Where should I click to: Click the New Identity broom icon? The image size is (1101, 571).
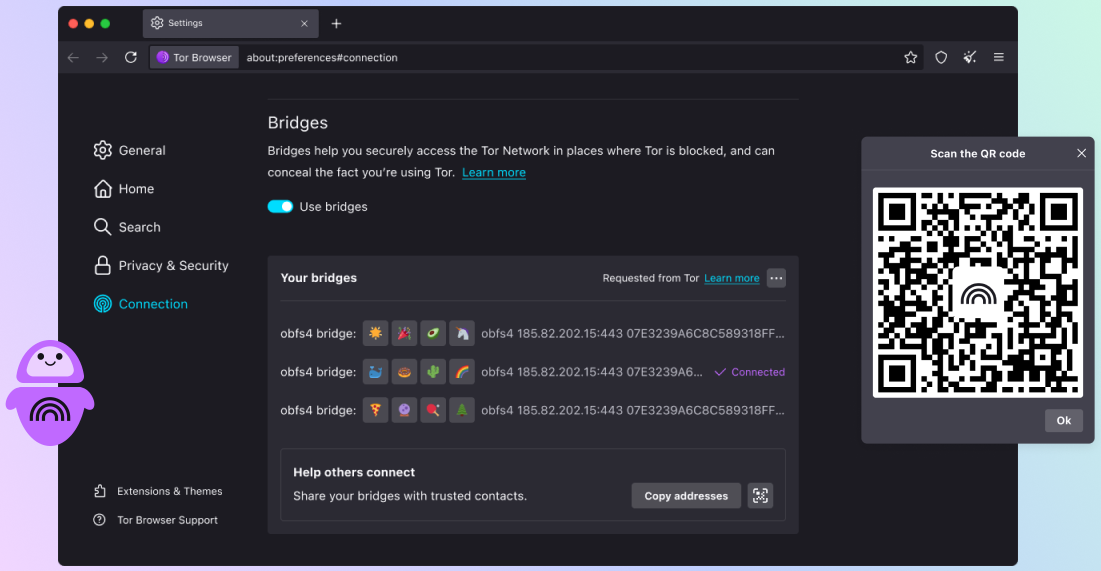pos(969,58)
